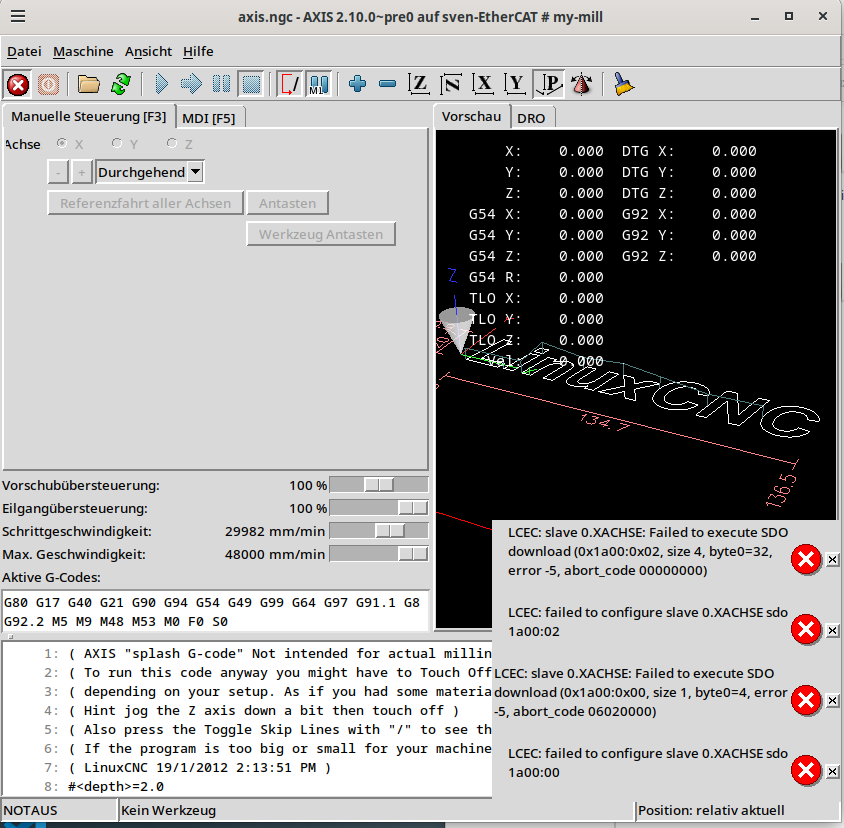This screenshot has height=828, width=844.
Task: Dismiss the 0x1a00:0x00 SDO download error
Action: pyautogui.click(x=832, y=700)
